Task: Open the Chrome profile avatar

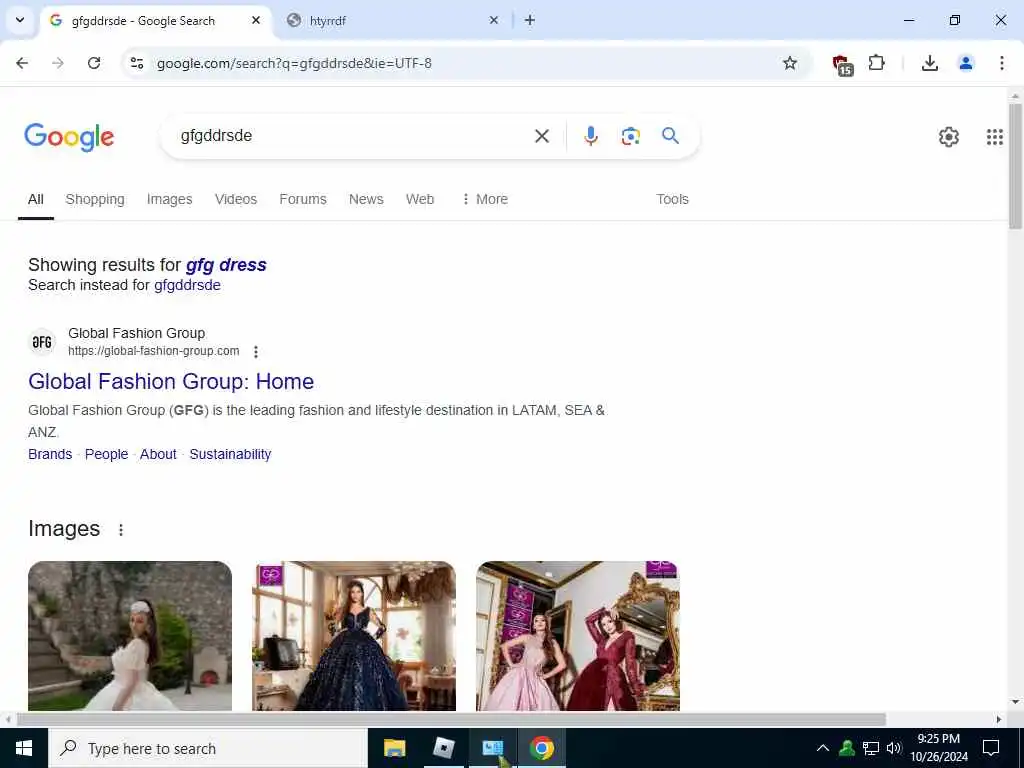Action: pyautogui.click(x=966, y=63)
